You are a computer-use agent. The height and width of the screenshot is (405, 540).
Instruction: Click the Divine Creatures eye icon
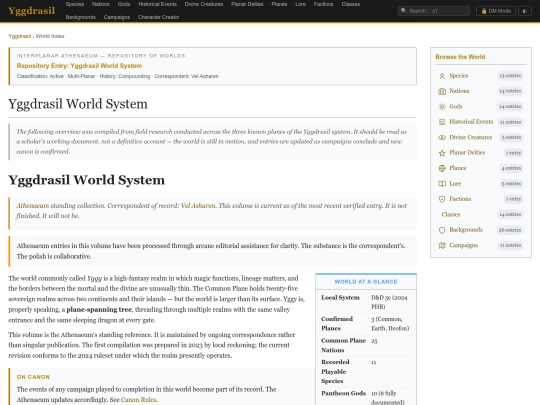(x=442, y=137)
